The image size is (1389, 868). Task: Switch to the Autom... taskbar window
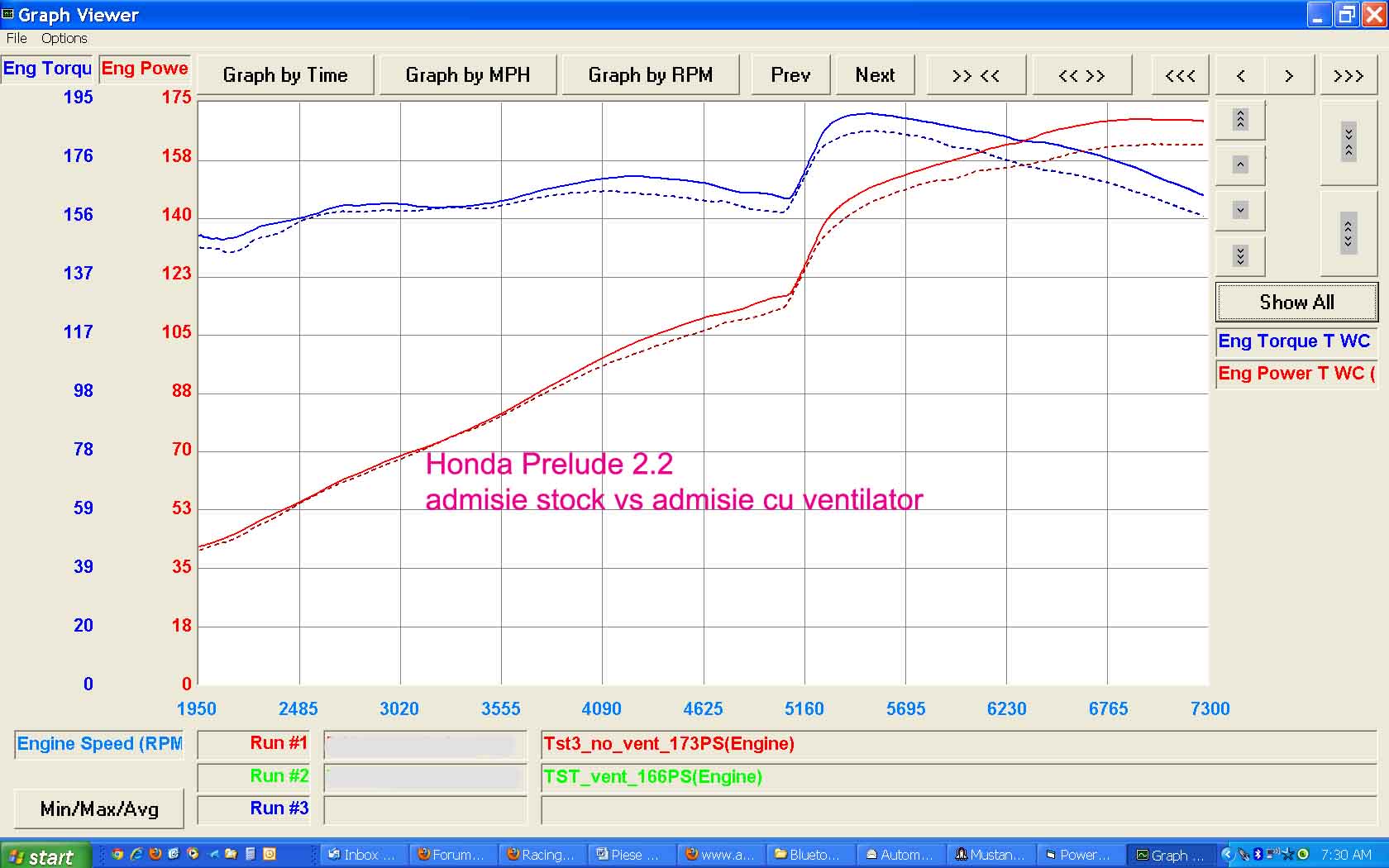point(900,855)
